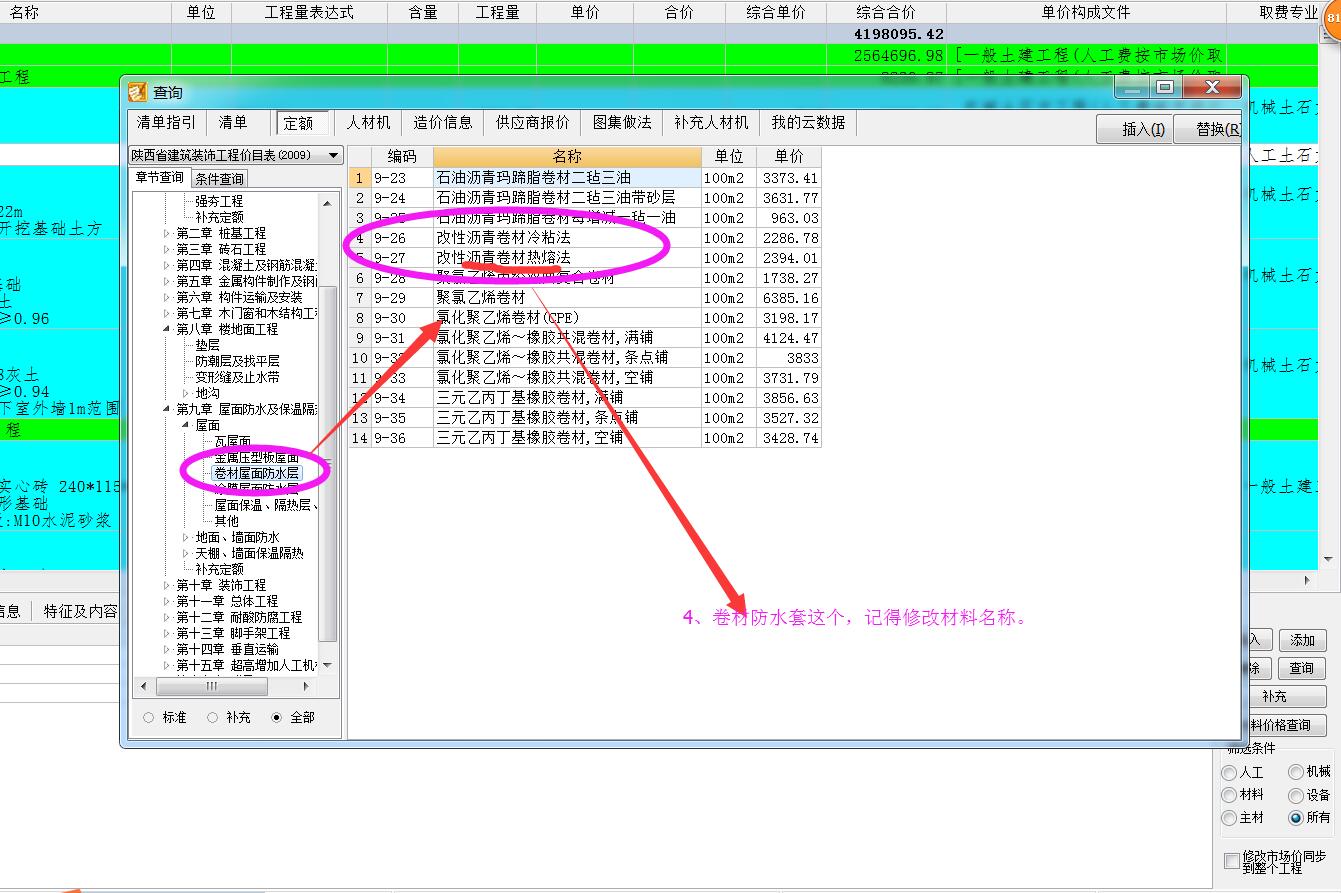Collapse 第八章 楼地面工程 node
This screenshot has width=1341, height=893.
[x=168, y=329]
